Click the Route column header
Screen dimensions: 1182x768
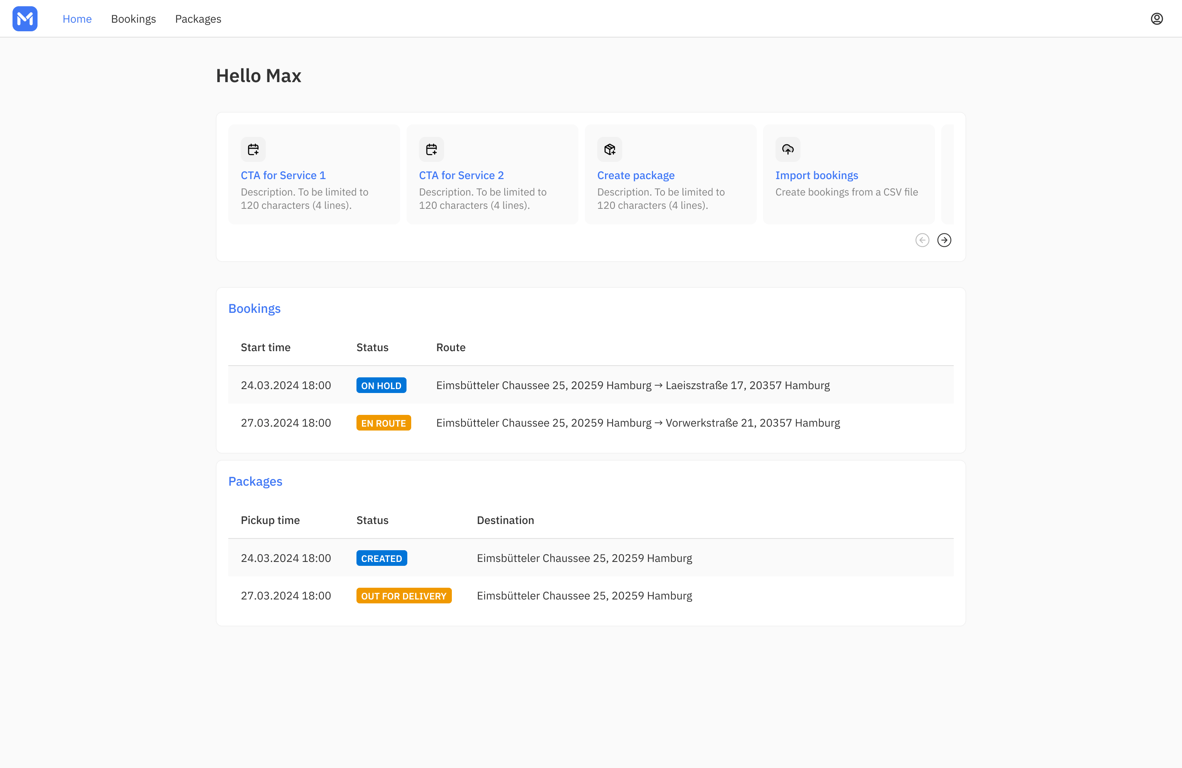click(451, 347)
